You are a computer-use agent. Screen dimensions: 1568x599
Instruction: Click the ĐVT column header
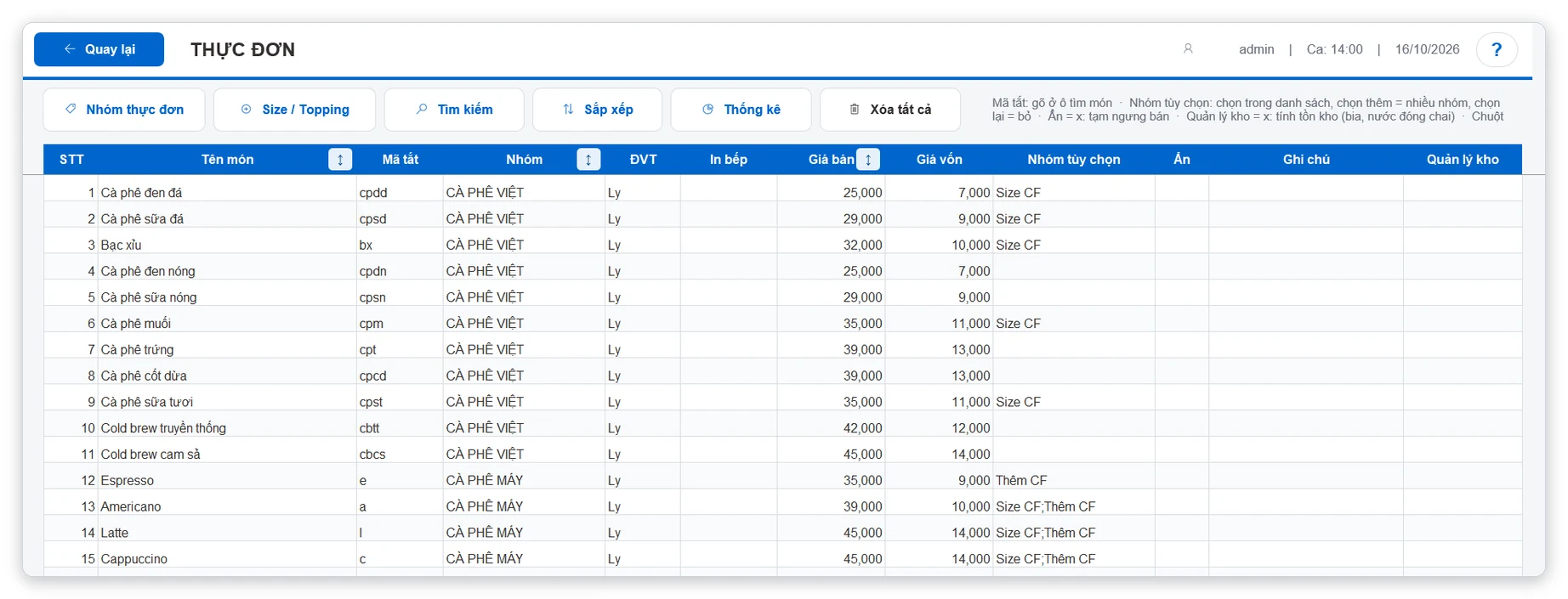[x=643, y=160]
